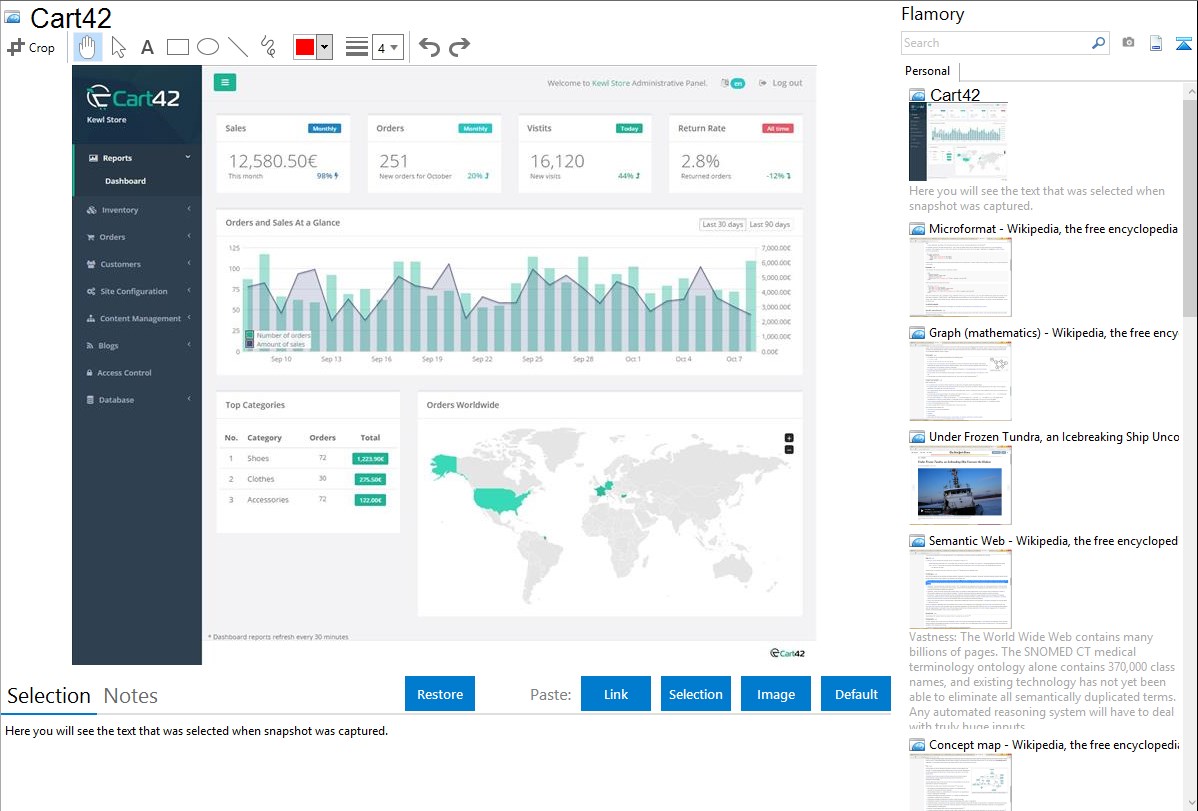
Task: Click the map zoom-in plus button
Action: [789, 438]
